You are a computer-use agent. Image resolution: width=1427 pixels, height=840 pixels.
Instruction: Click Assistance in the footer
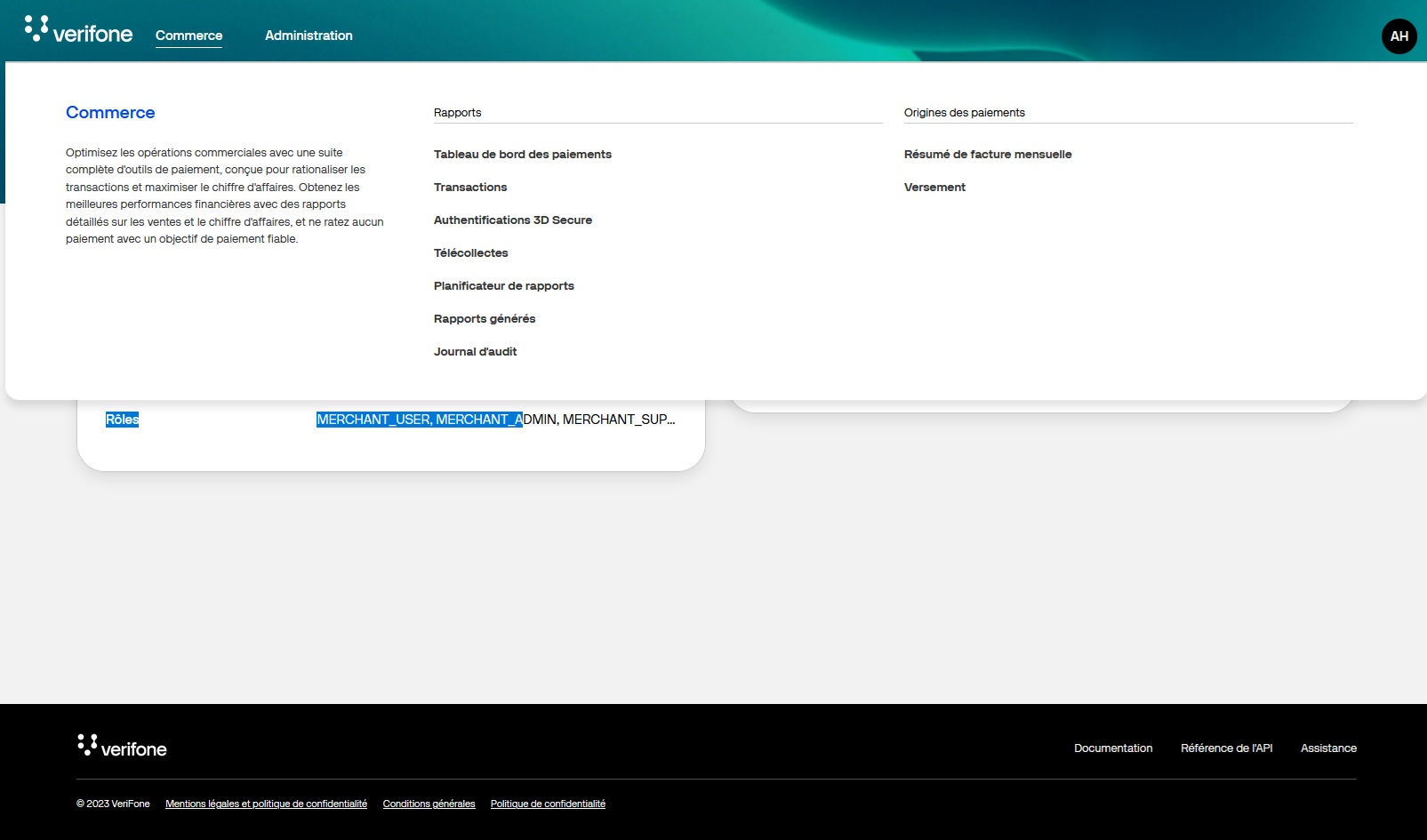1328,748
